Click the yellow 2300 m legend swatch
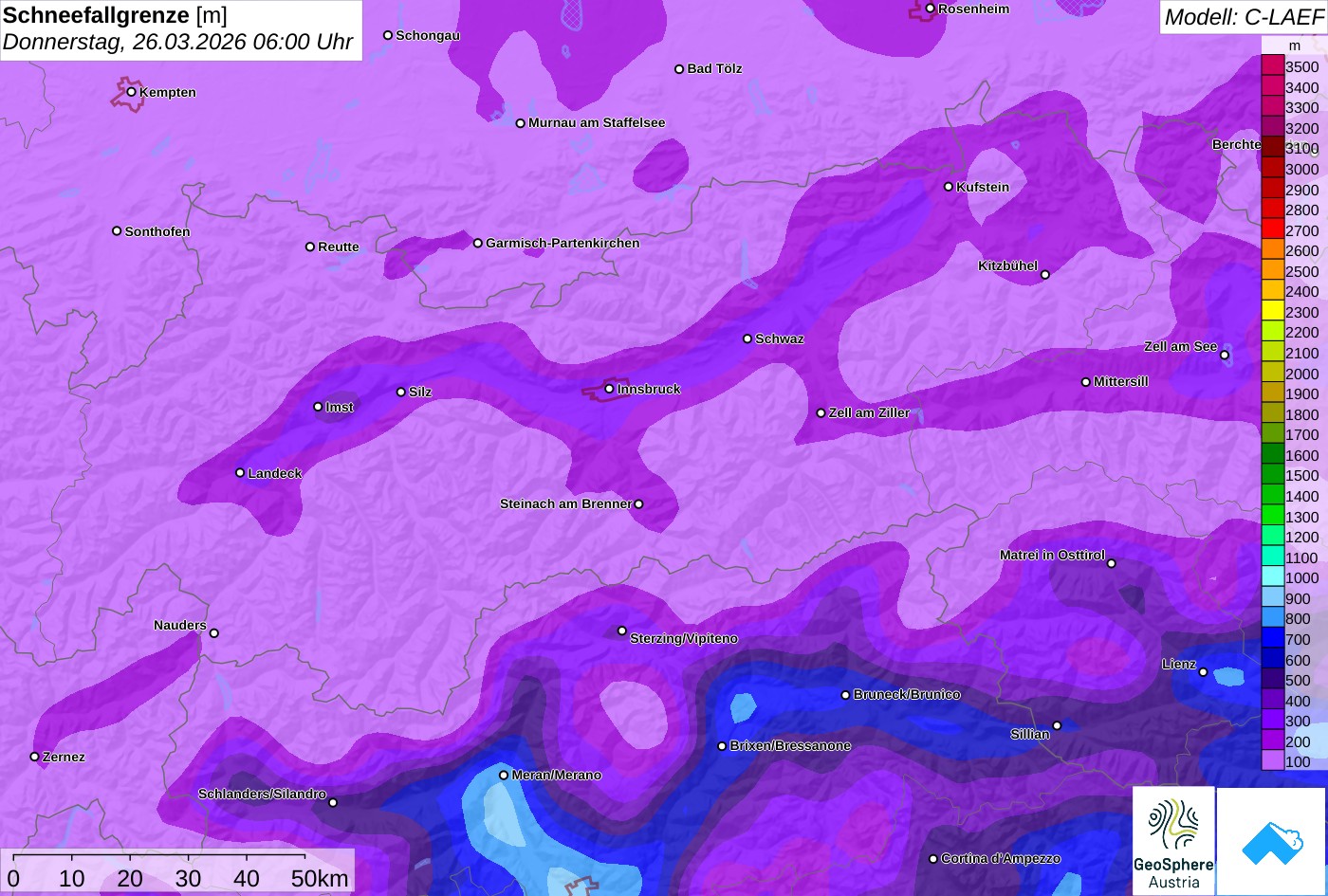Viewport: 1328px width, 896px height. (x=1272, y=312)
